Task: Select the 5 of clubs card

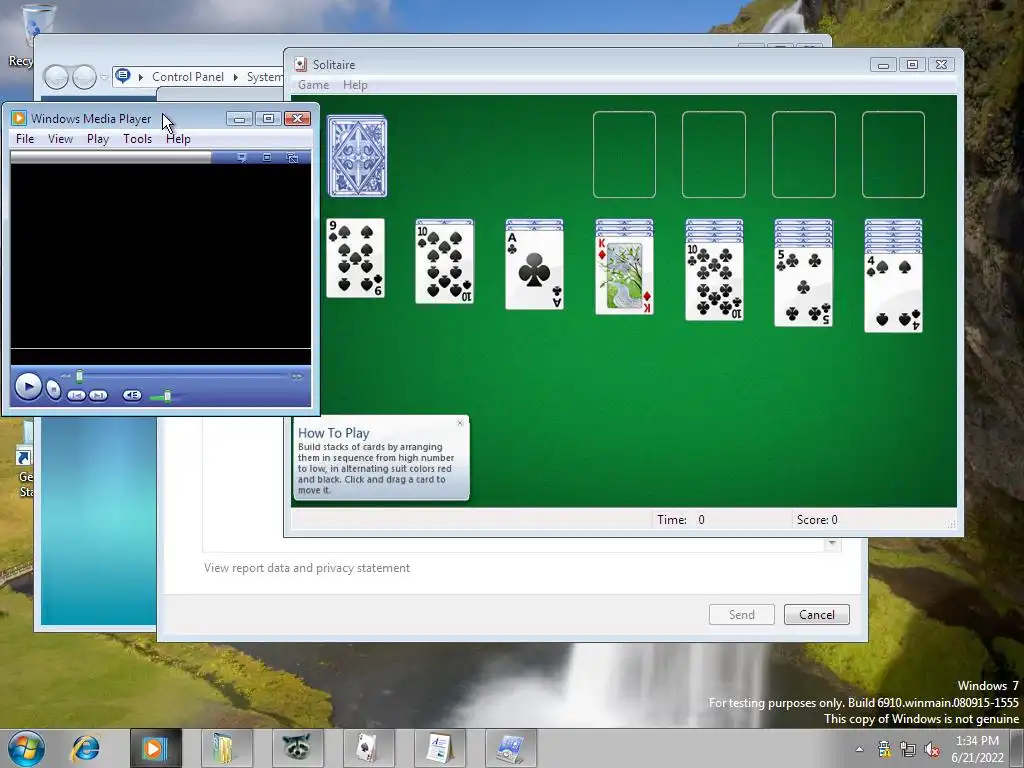Action: coord(803,287)
